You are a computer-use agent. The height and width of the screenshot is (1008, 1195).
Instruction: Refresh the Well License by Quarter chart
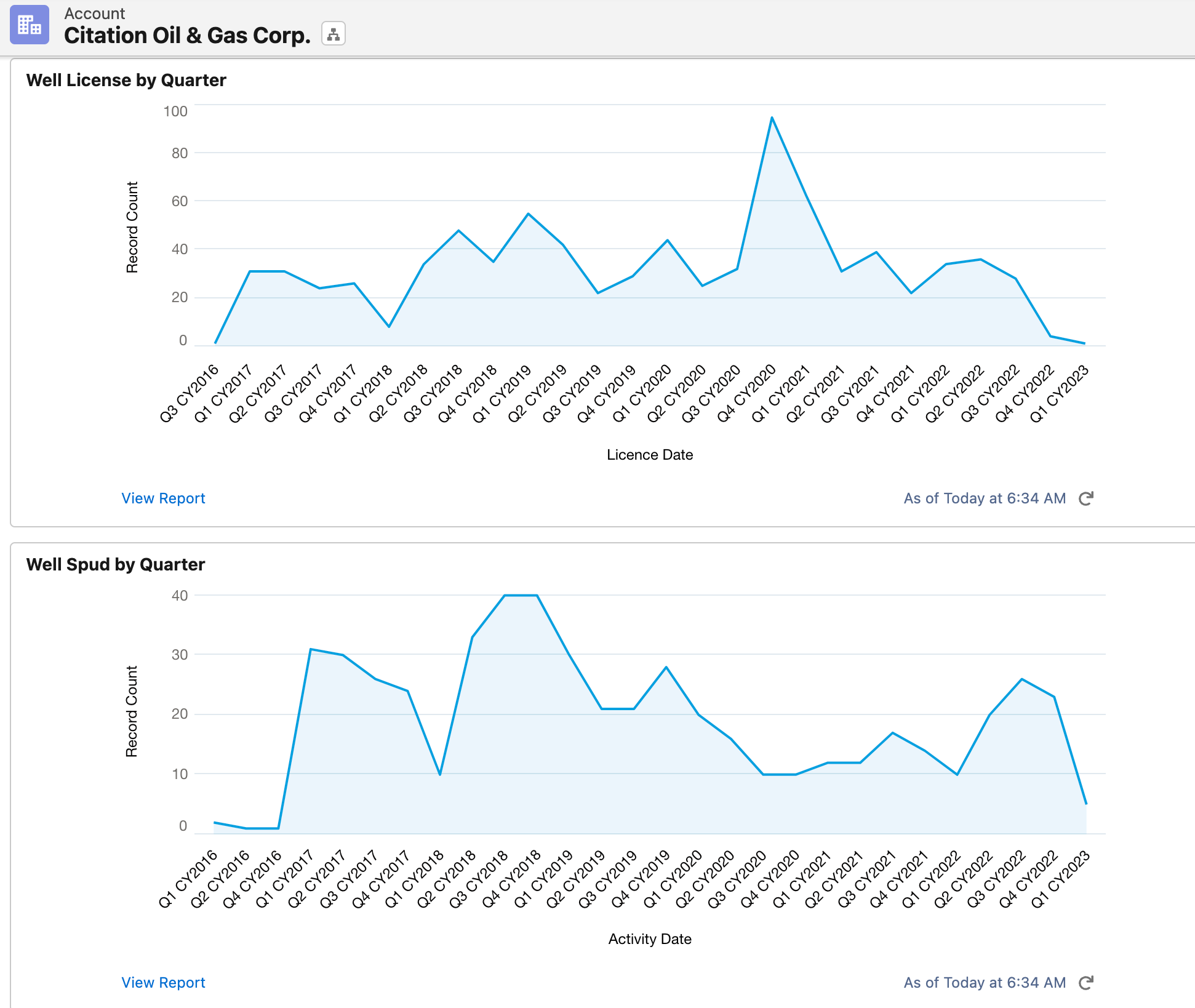1086,498
